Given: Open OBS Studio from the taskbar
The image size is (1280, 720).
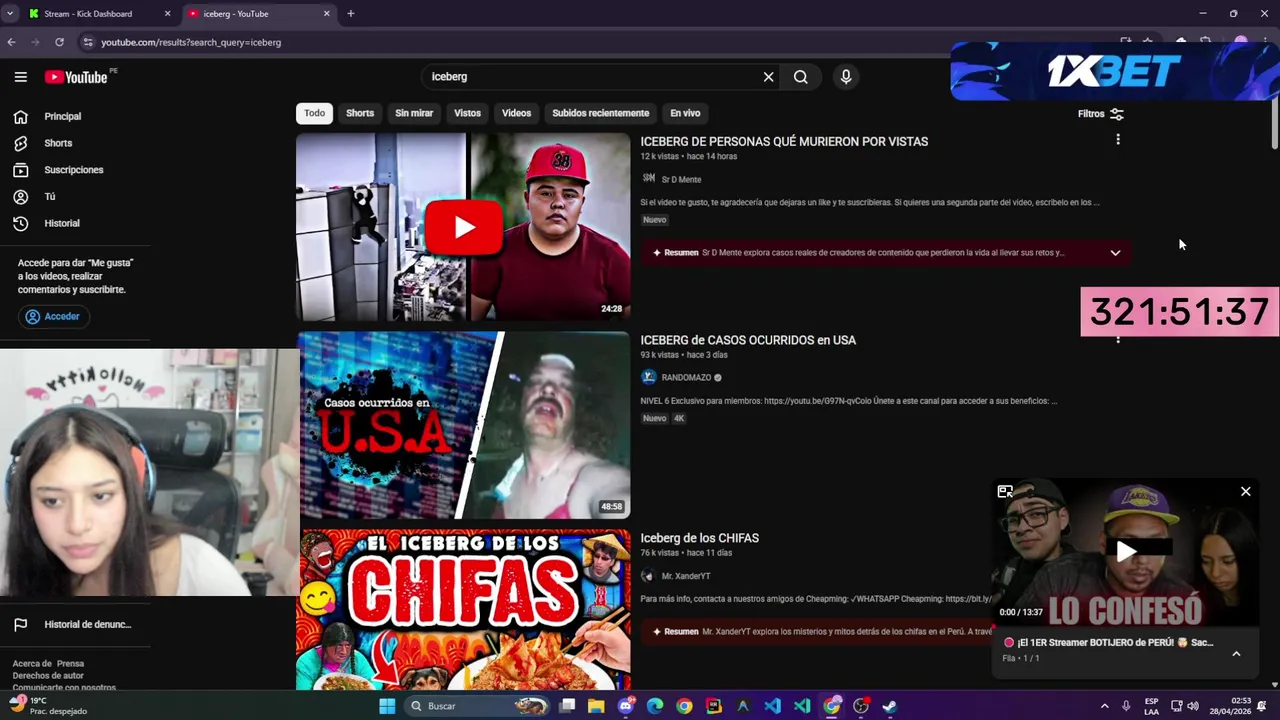Looking at the screenshot, I should pyautogui.click(x=861, y=706).
